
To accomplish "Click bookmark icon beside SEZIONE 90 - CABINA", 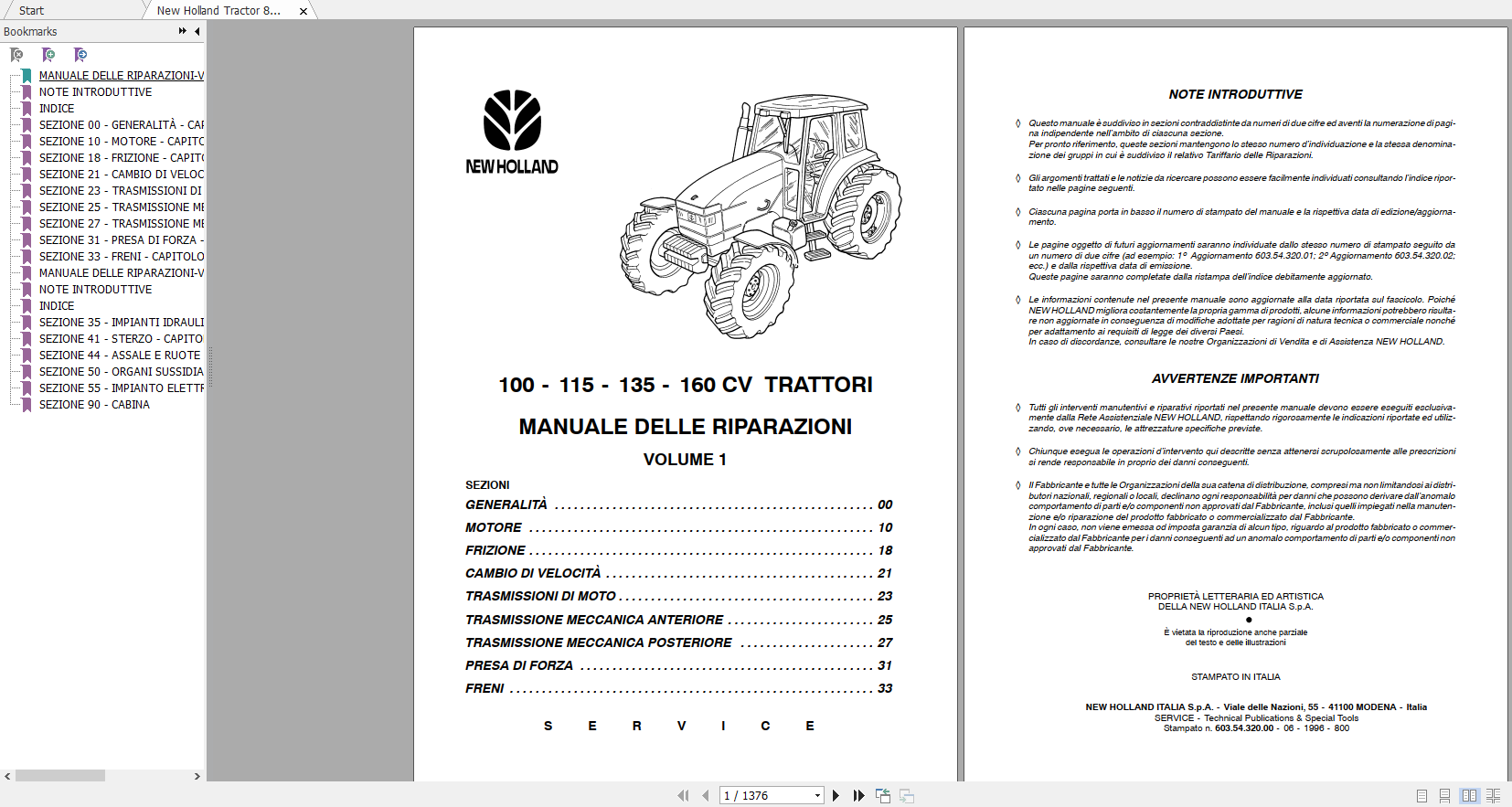I will (x=27, y=405).
